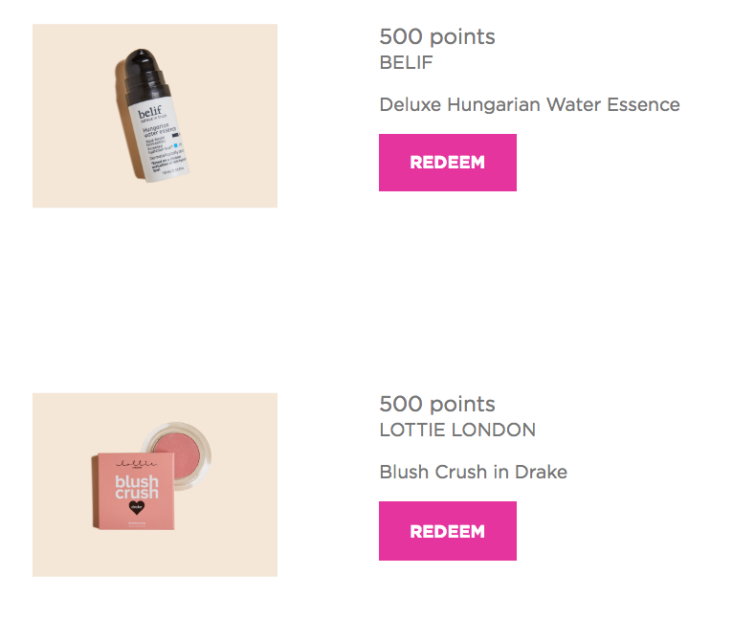Select the Deluxe Hungarian Water Essence title

(x=530, y=104)
